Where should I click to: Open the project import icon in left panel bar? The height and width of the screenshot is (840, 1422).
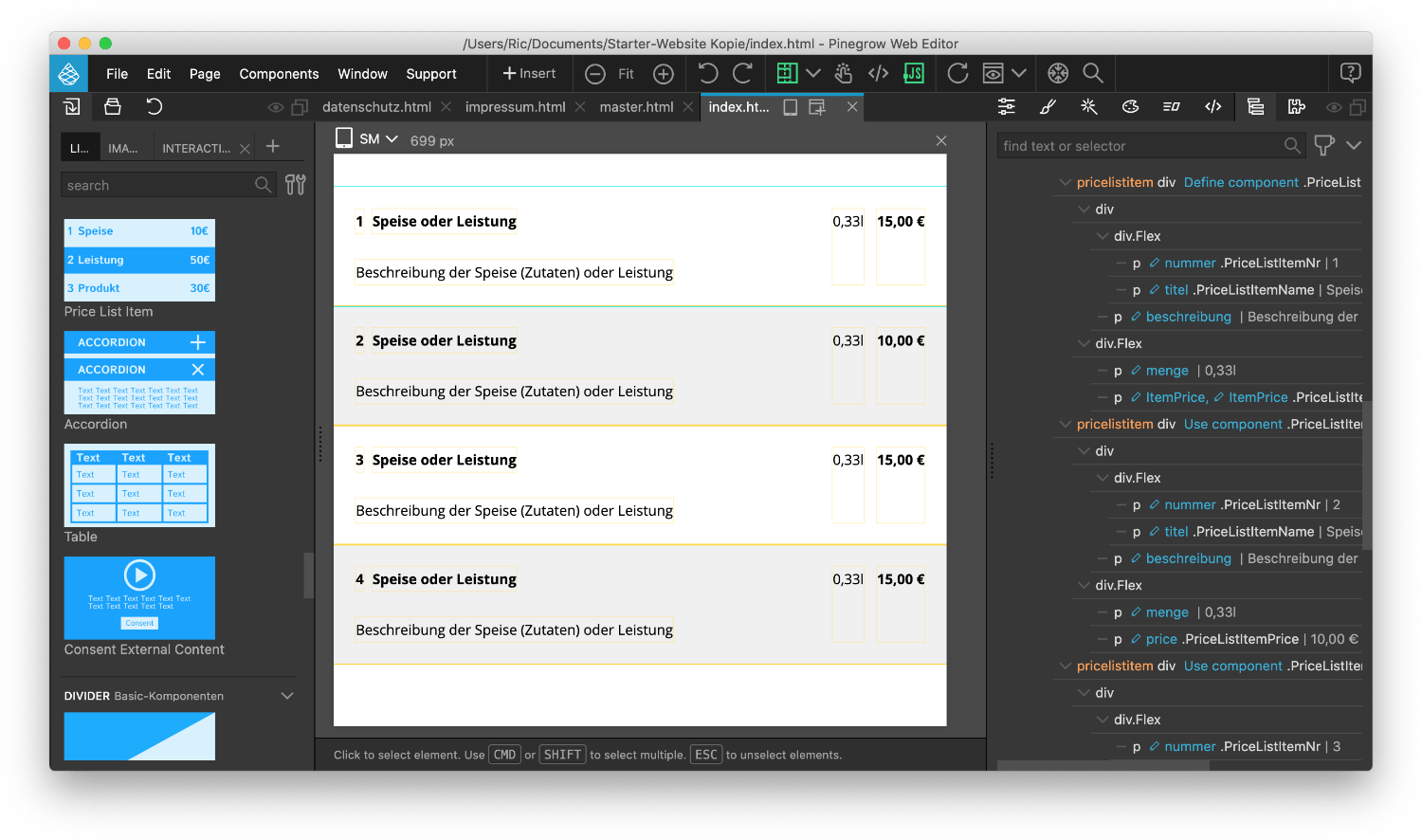71,107
